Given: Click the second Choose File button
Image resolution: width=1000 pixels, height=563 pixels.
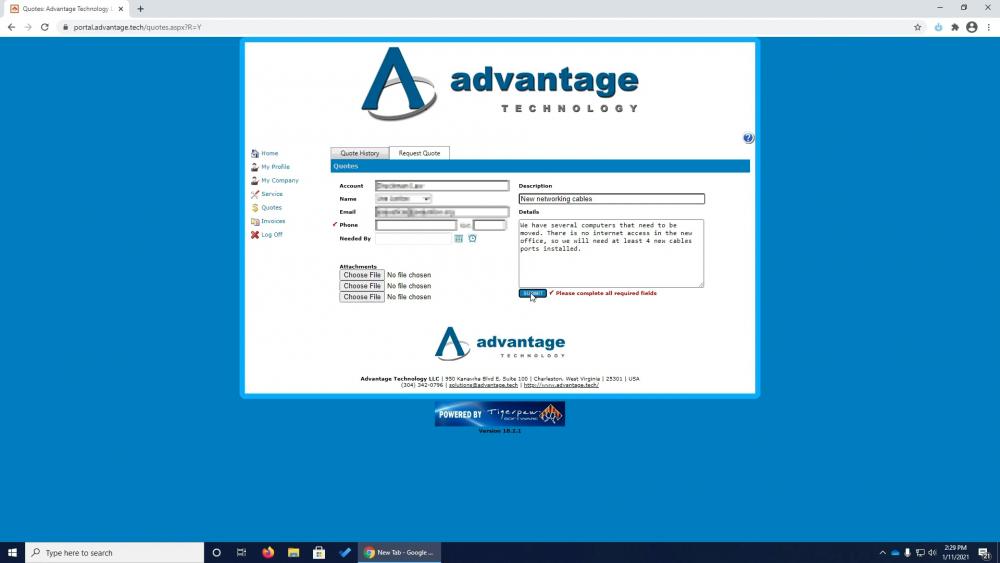Looking at the screenshot, I should [x=362, y=286].
